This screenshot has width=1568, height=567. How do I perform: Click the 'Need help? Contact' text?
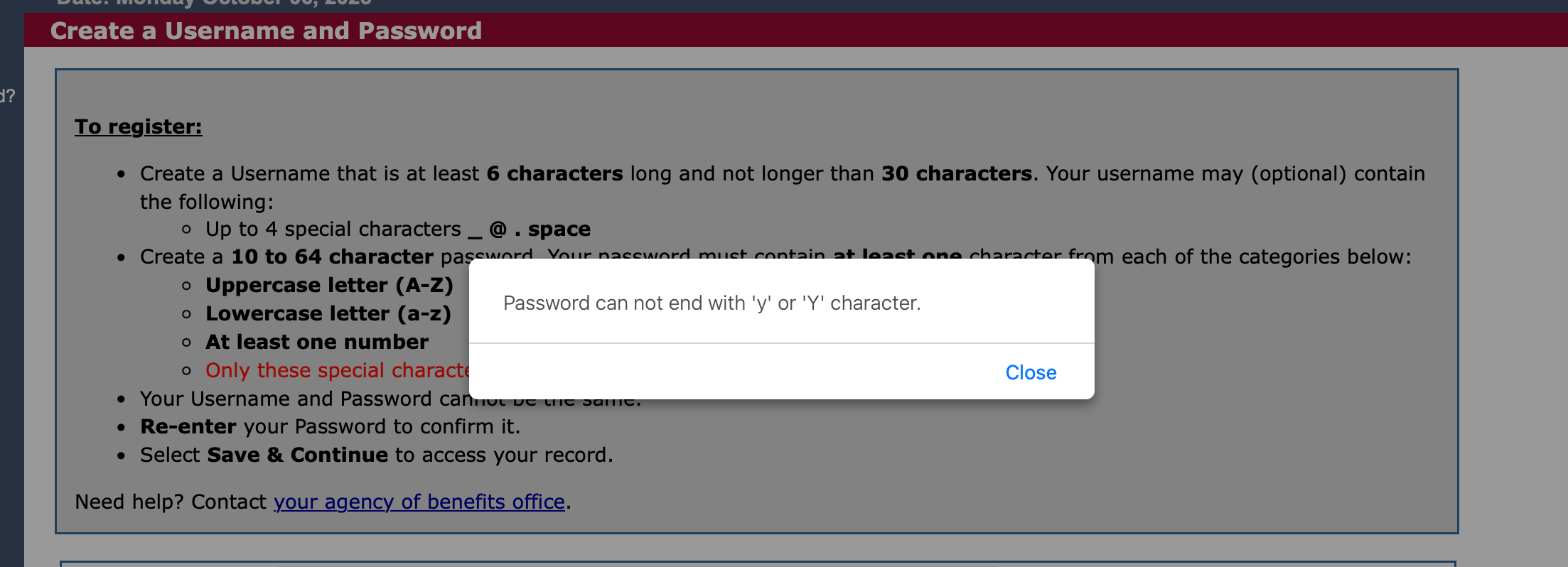coord(171,502)
